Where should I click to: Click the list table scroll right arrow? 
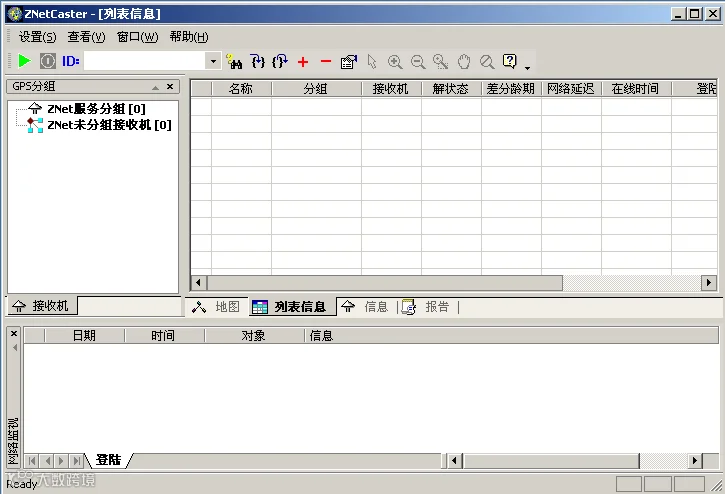click(709, 282)
